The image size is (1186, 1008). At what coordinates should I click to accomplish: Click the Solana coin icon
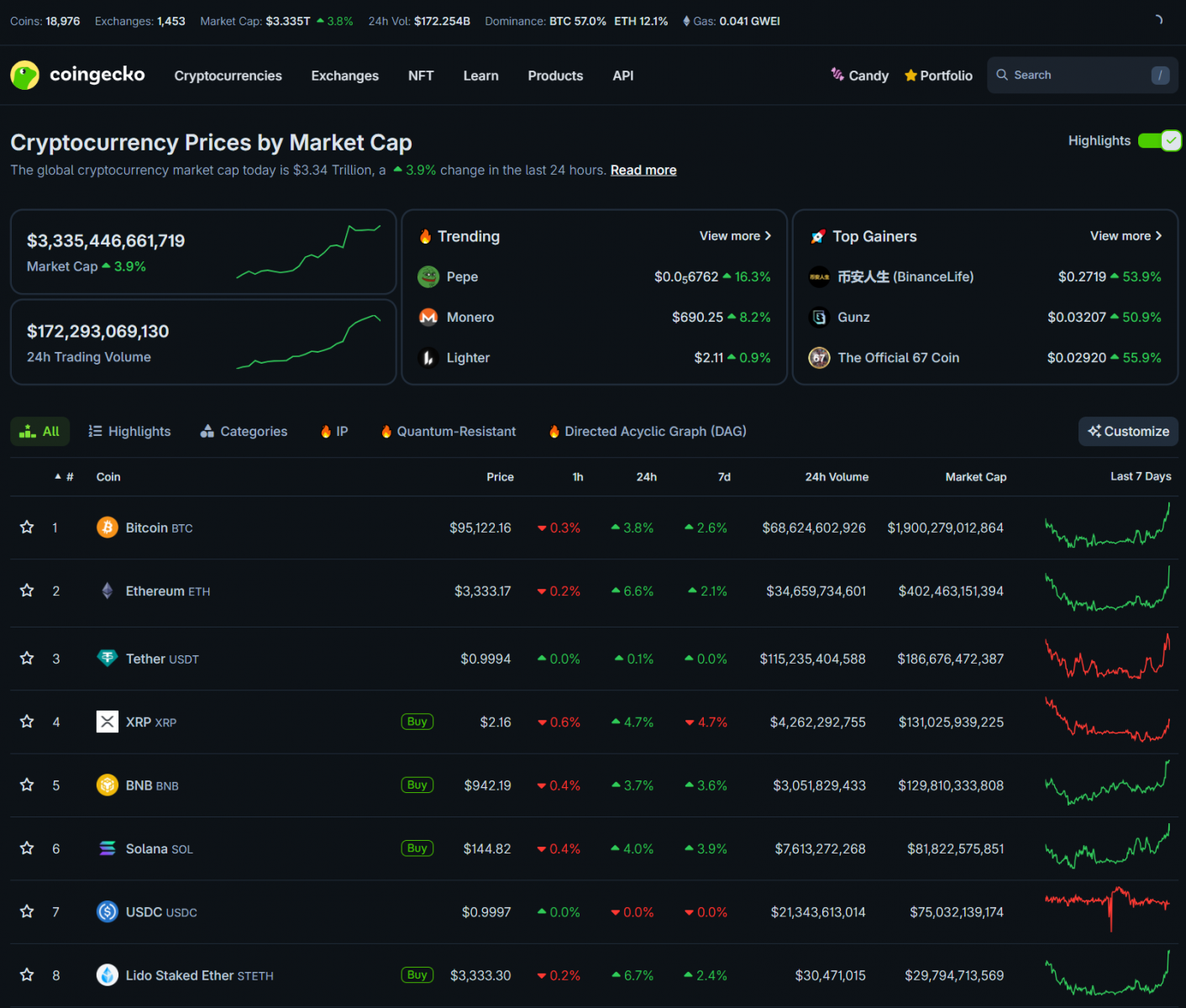(107, 848)
